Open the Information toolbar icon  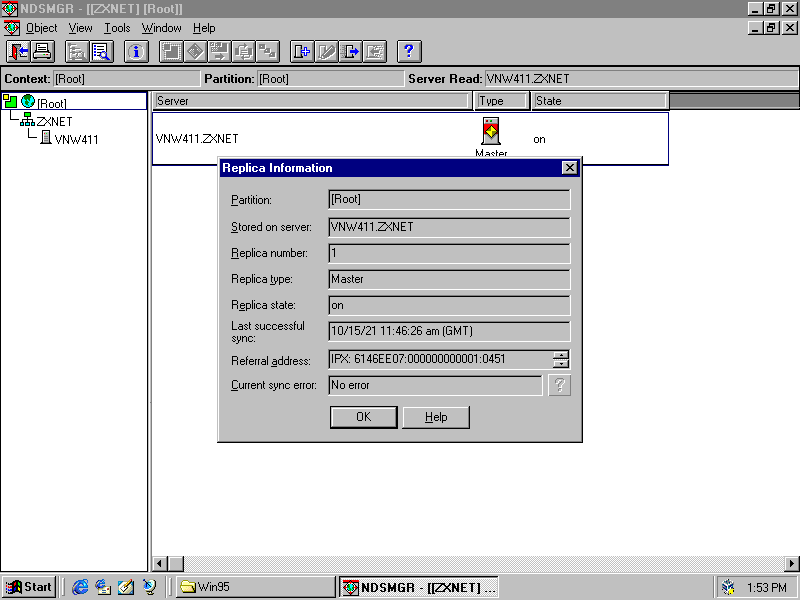[x=136, y=52]
